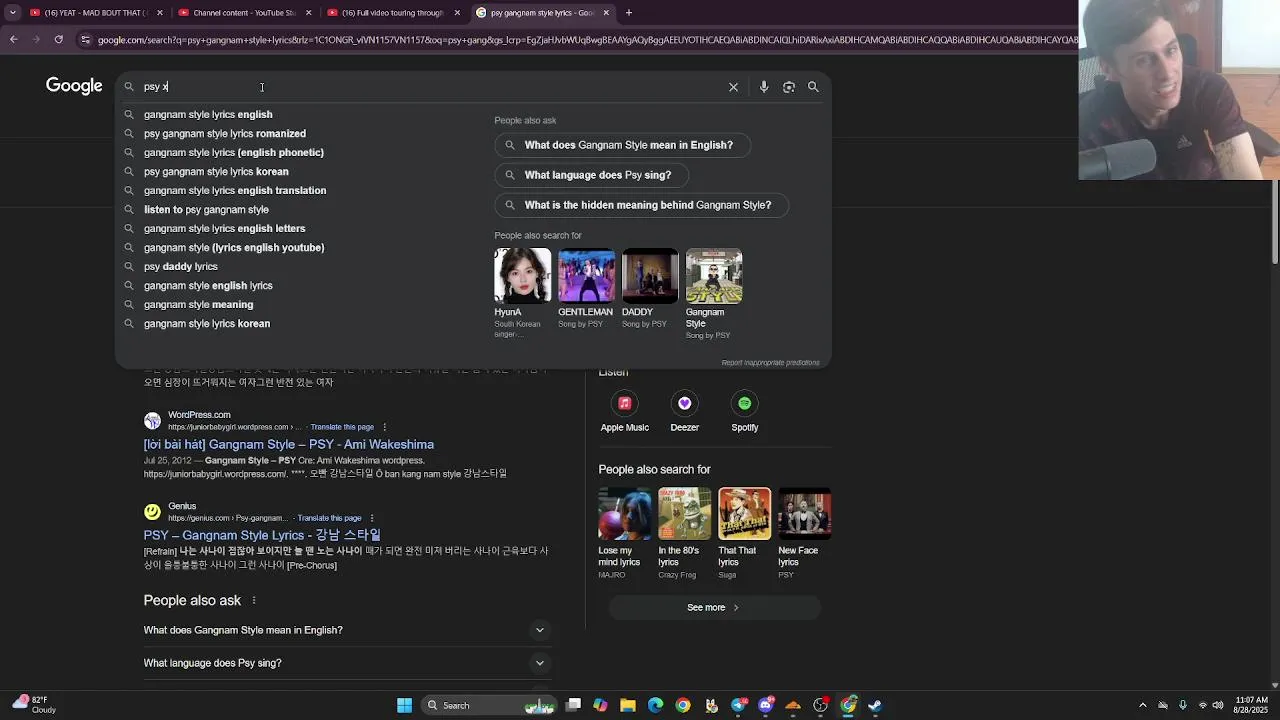The width and height of the screenshot is (1280, 720).
Task: Click 'What language does Psy sing?' chip
Action: point(591,175)
